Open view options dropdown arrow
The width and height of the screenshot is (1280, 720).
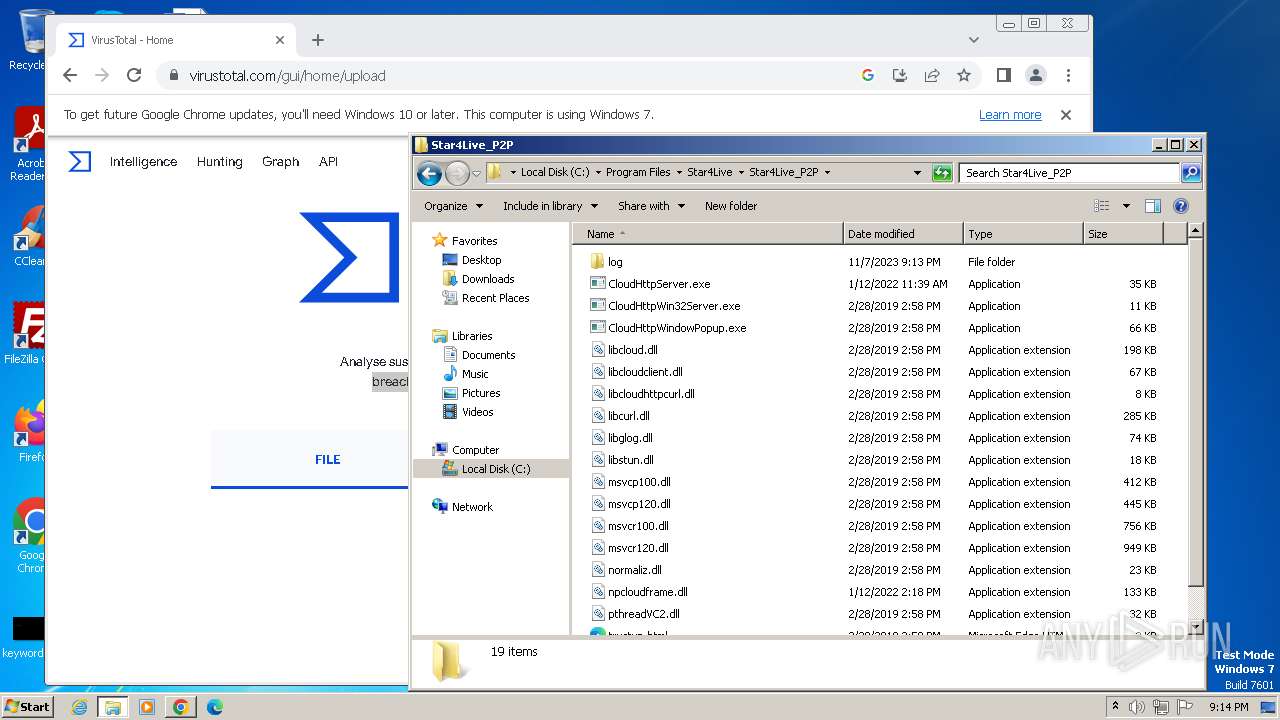pyautogui.click(x=1125, y=206)
